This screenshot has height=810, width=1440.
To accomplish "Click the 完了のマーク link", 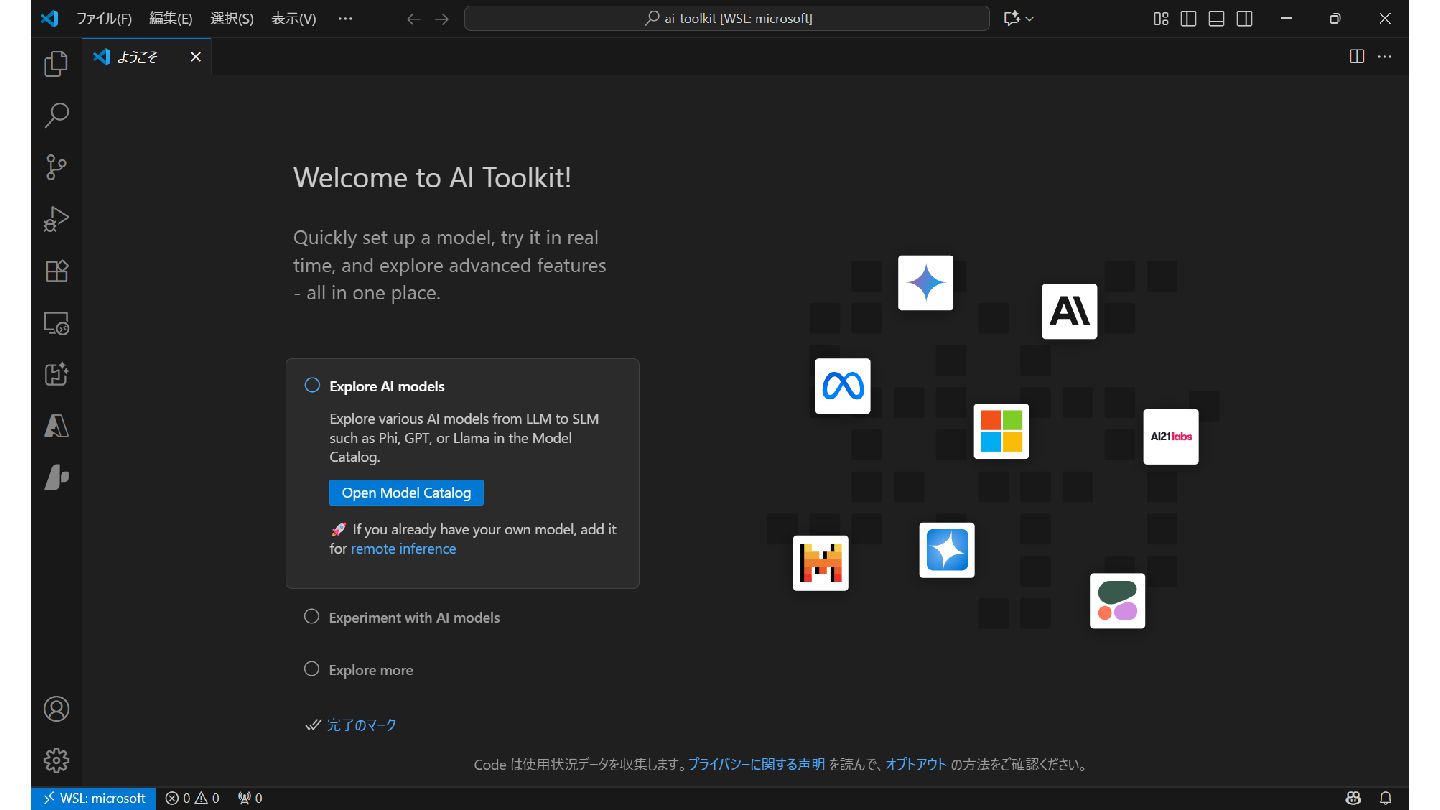I will [x=362, y=725].
